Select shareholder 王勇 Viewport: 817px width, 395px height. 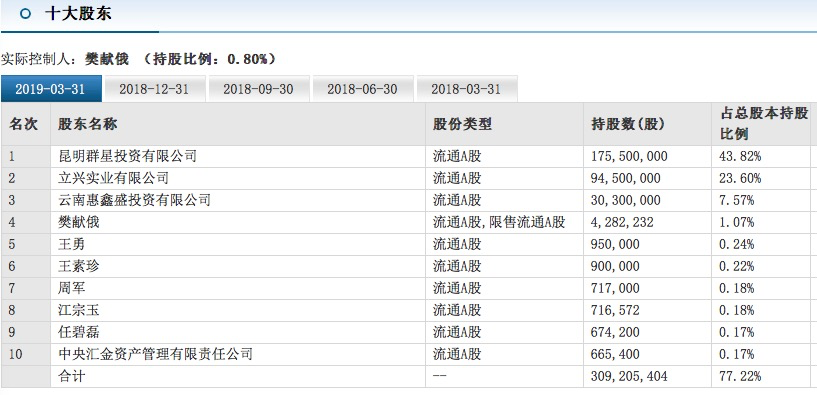point(71,244)
